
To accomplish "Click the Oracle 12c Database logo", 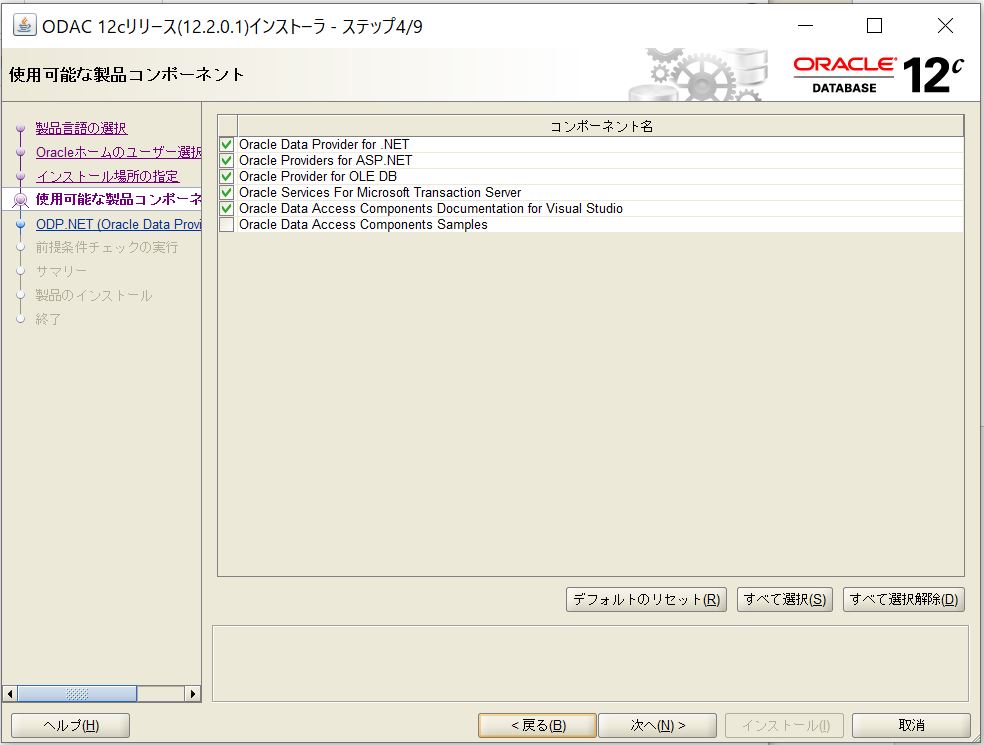I will point(878,74).
